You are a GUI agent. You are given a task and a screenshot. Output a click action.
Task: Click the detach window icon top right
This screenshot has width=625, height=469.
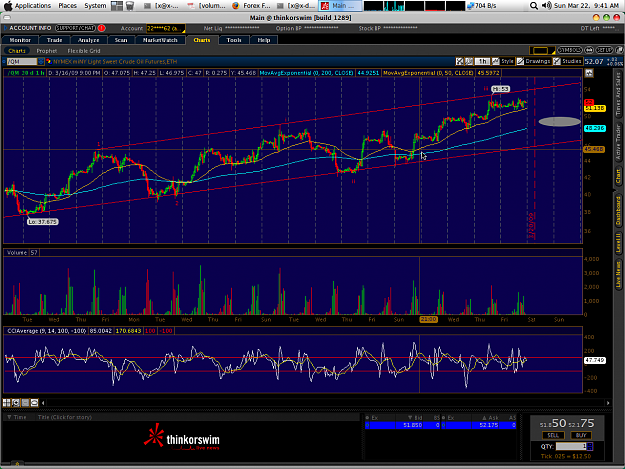pos(619,50)
